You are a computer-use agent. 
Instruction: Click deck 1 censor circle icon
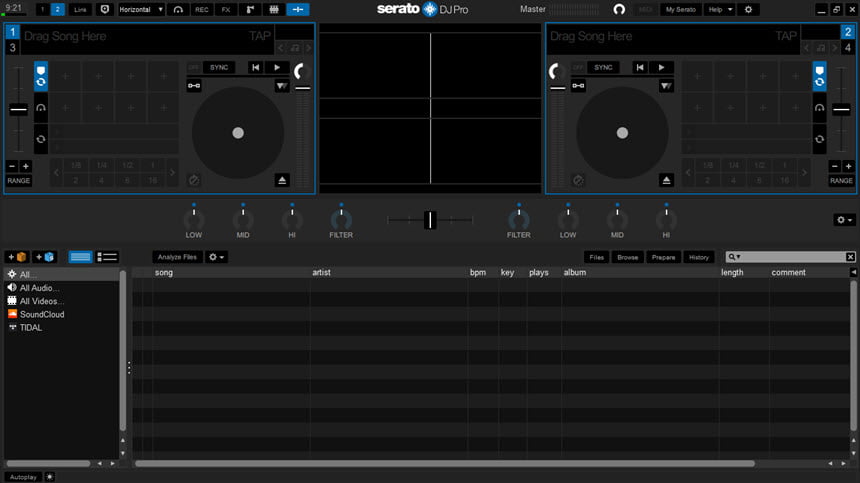[194, 180]
